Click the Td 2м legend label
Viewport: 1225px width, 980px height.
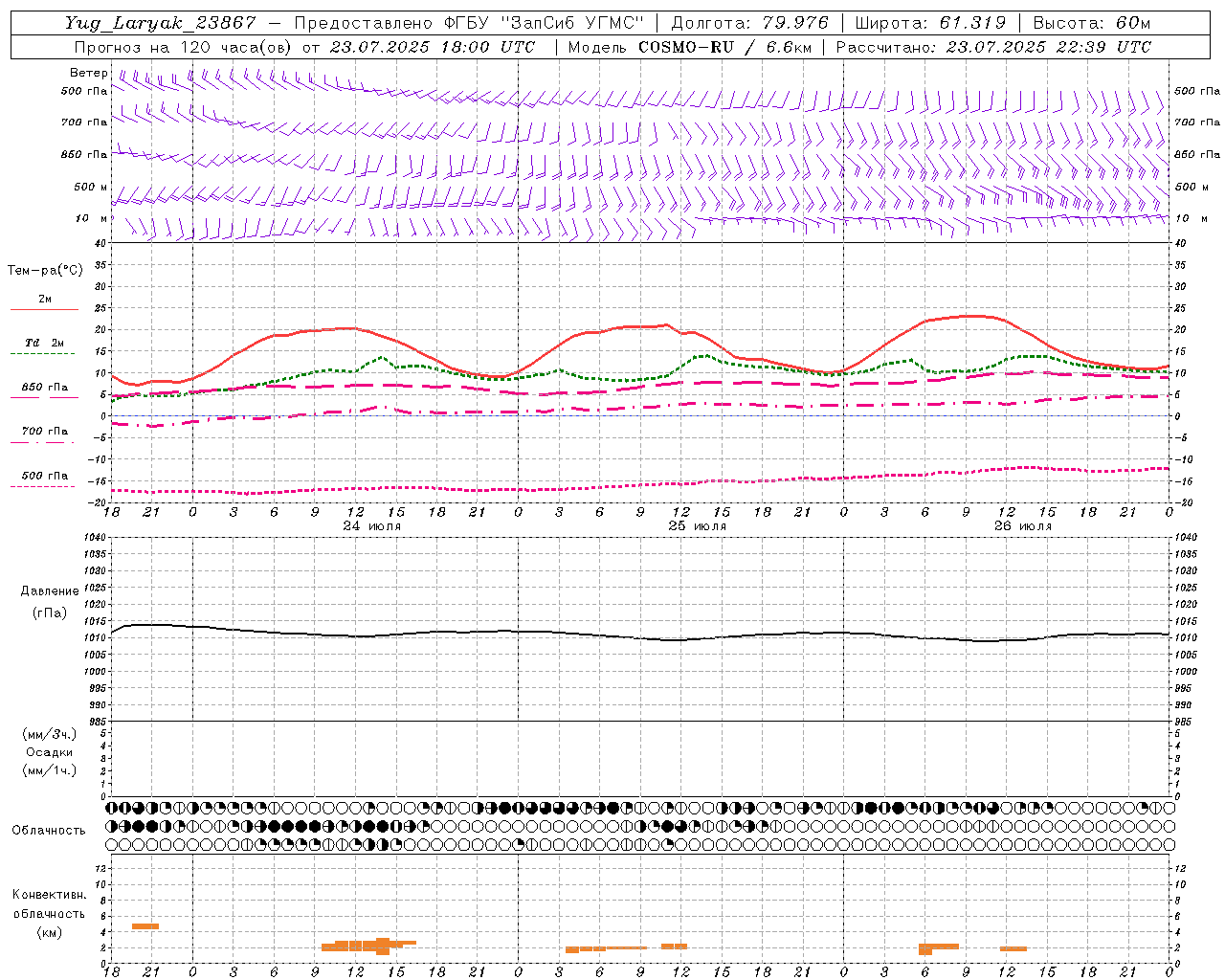[44, 343]
